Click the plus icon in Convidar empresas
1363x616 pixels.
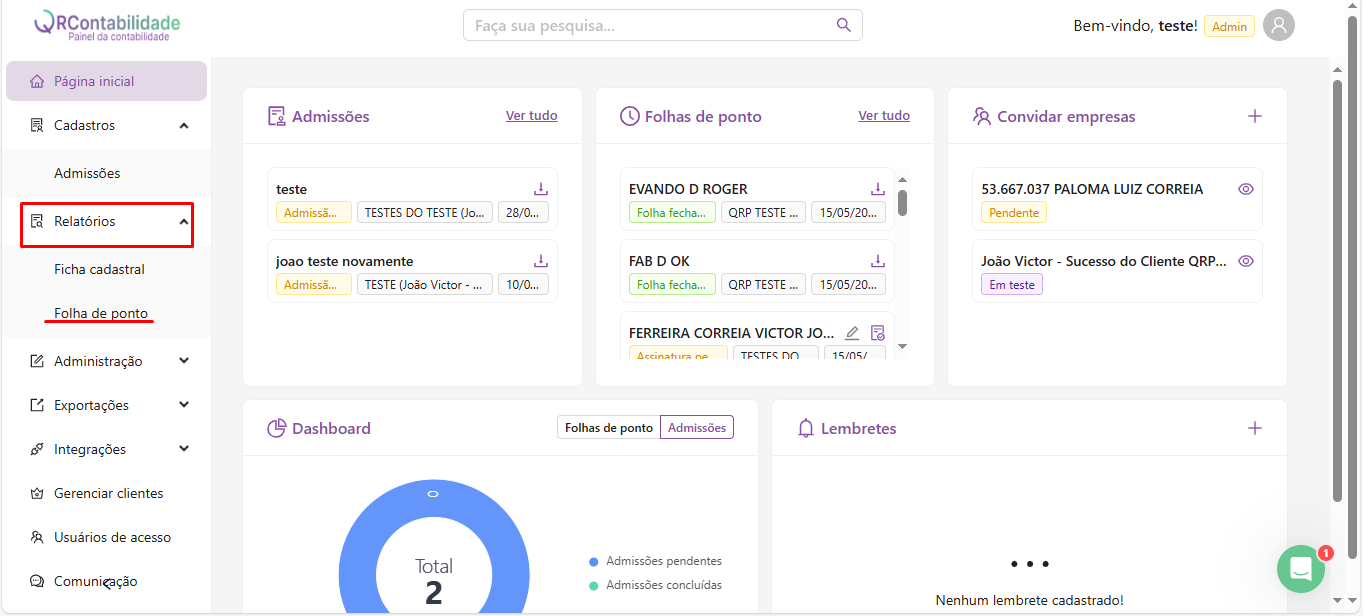tap(1254, 116)
